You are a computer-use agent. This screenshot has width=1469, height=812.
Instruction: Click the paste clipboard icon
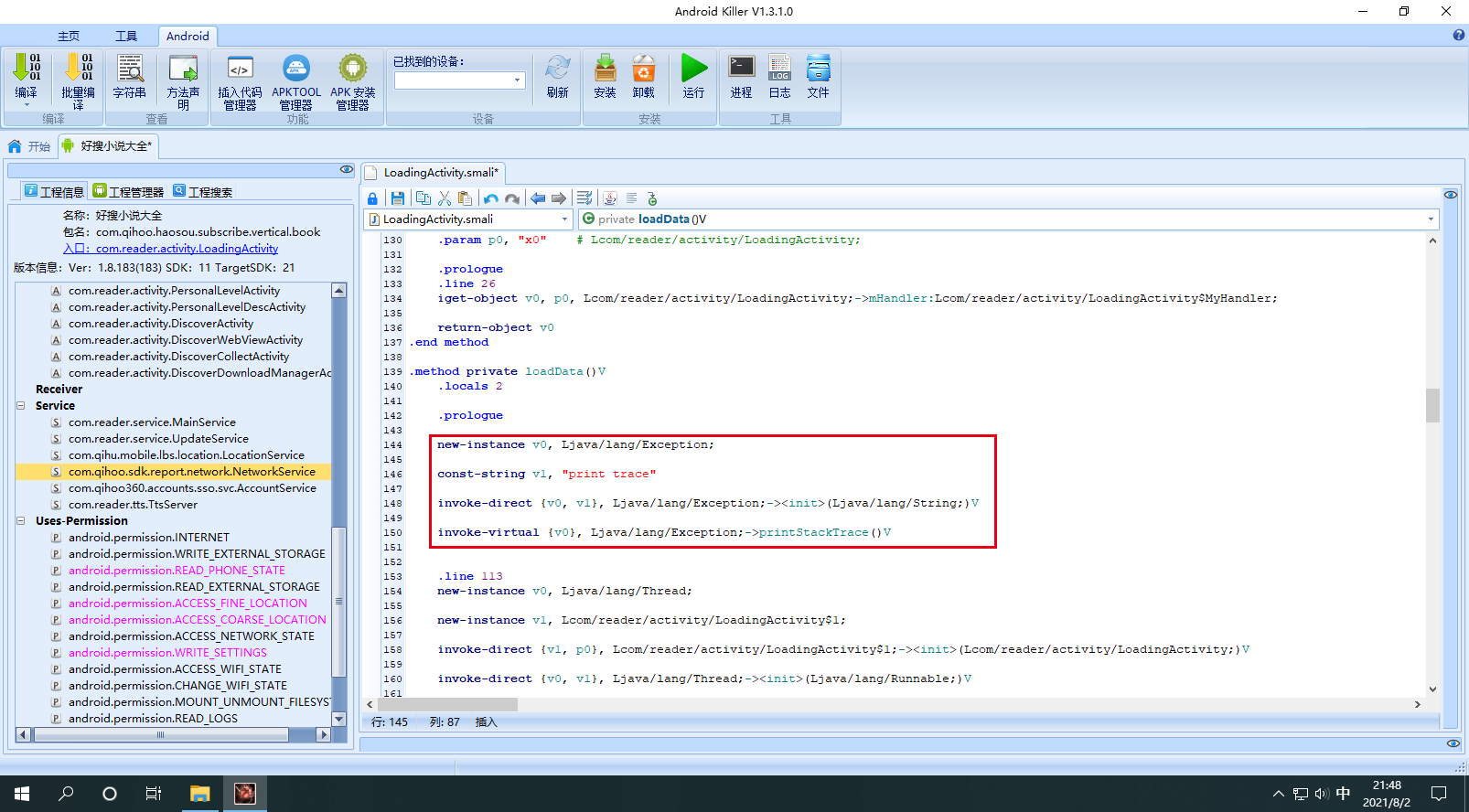466,198
